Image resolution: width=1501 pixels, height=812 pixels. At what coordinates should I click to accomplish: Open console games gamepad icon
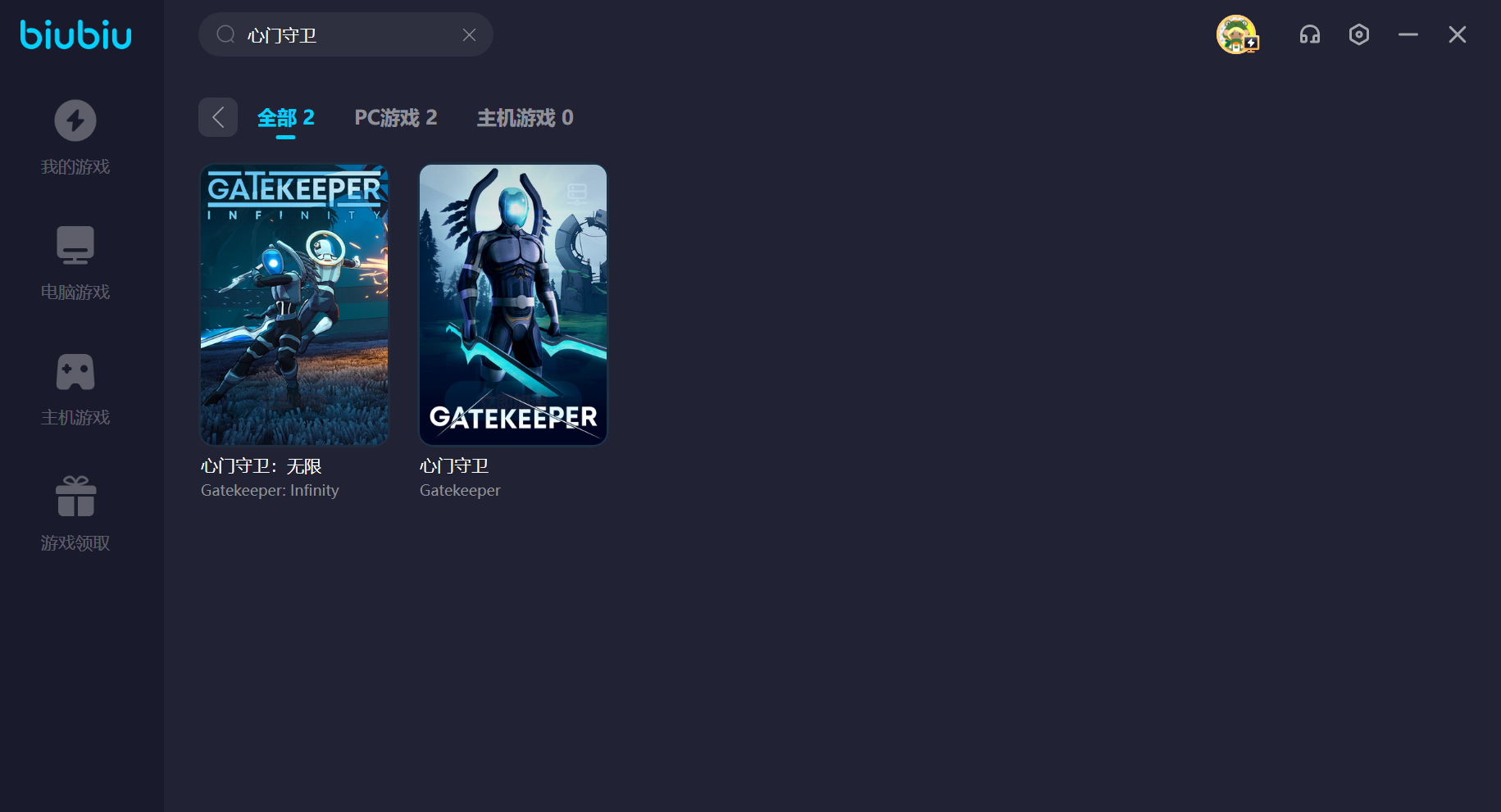(x=75, y=372)
